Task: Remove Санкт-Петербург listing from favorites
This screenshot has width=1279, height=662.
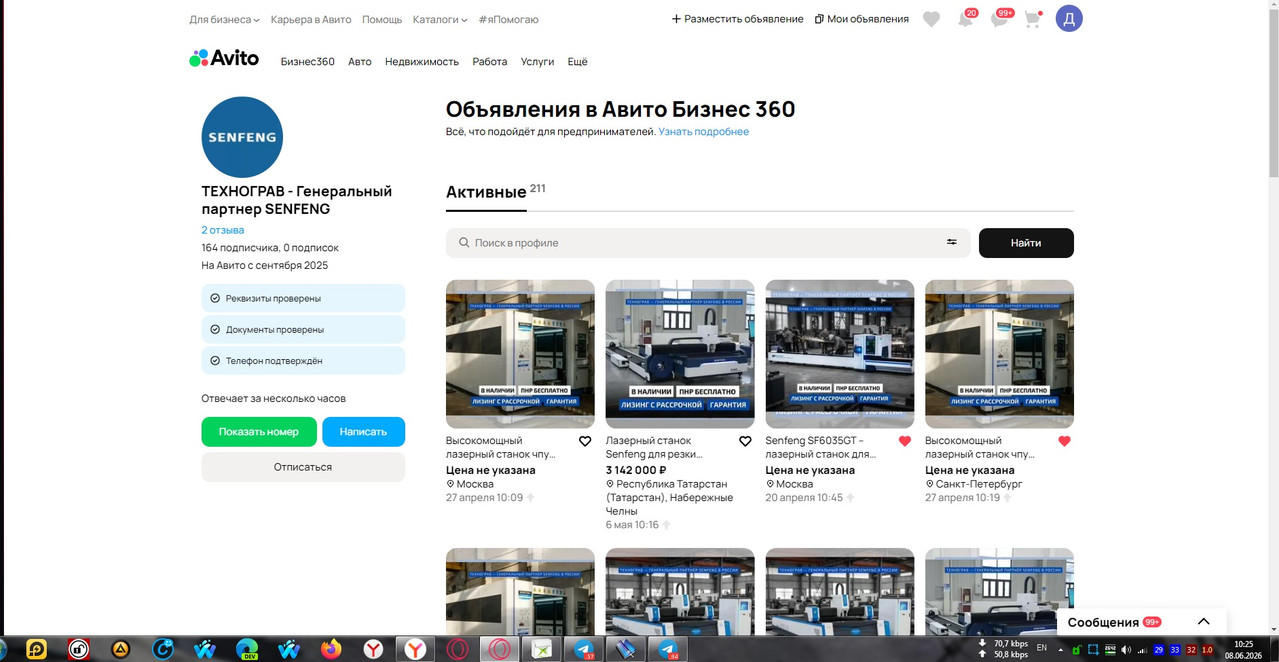Action: (1064, 441)
